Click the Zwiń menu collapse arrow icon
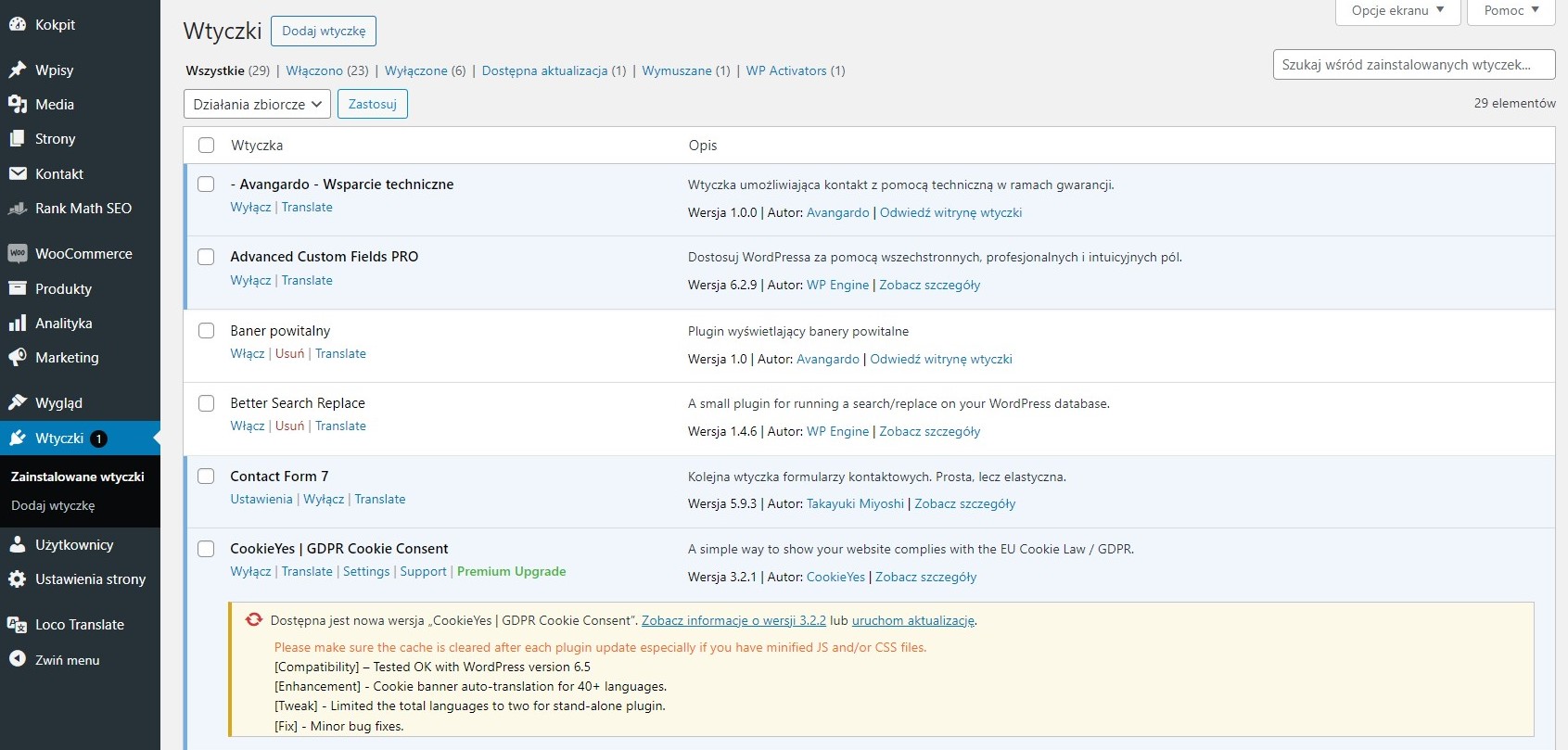The height and width of the screenshot is (750, 1568). click(17, 659)
